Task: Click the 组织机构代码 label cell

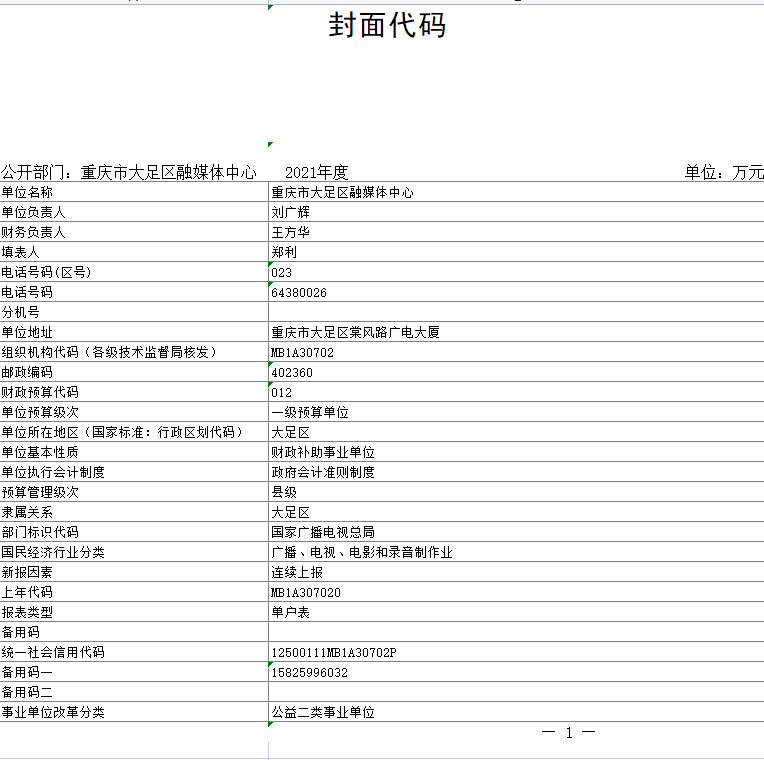Action: pos(134,352)
